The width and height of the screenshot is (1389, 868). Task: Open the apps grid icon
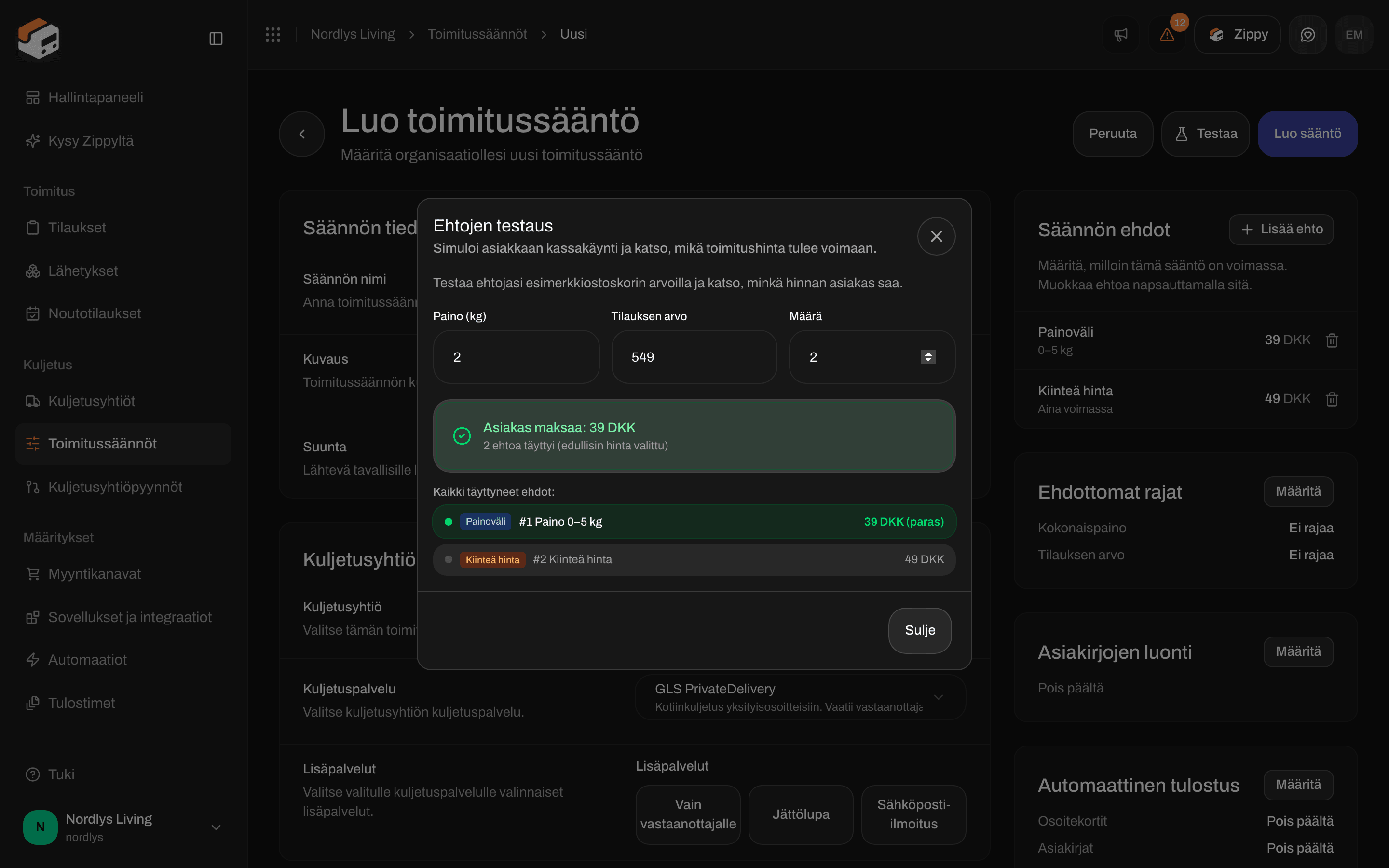(x=272, y=34)
